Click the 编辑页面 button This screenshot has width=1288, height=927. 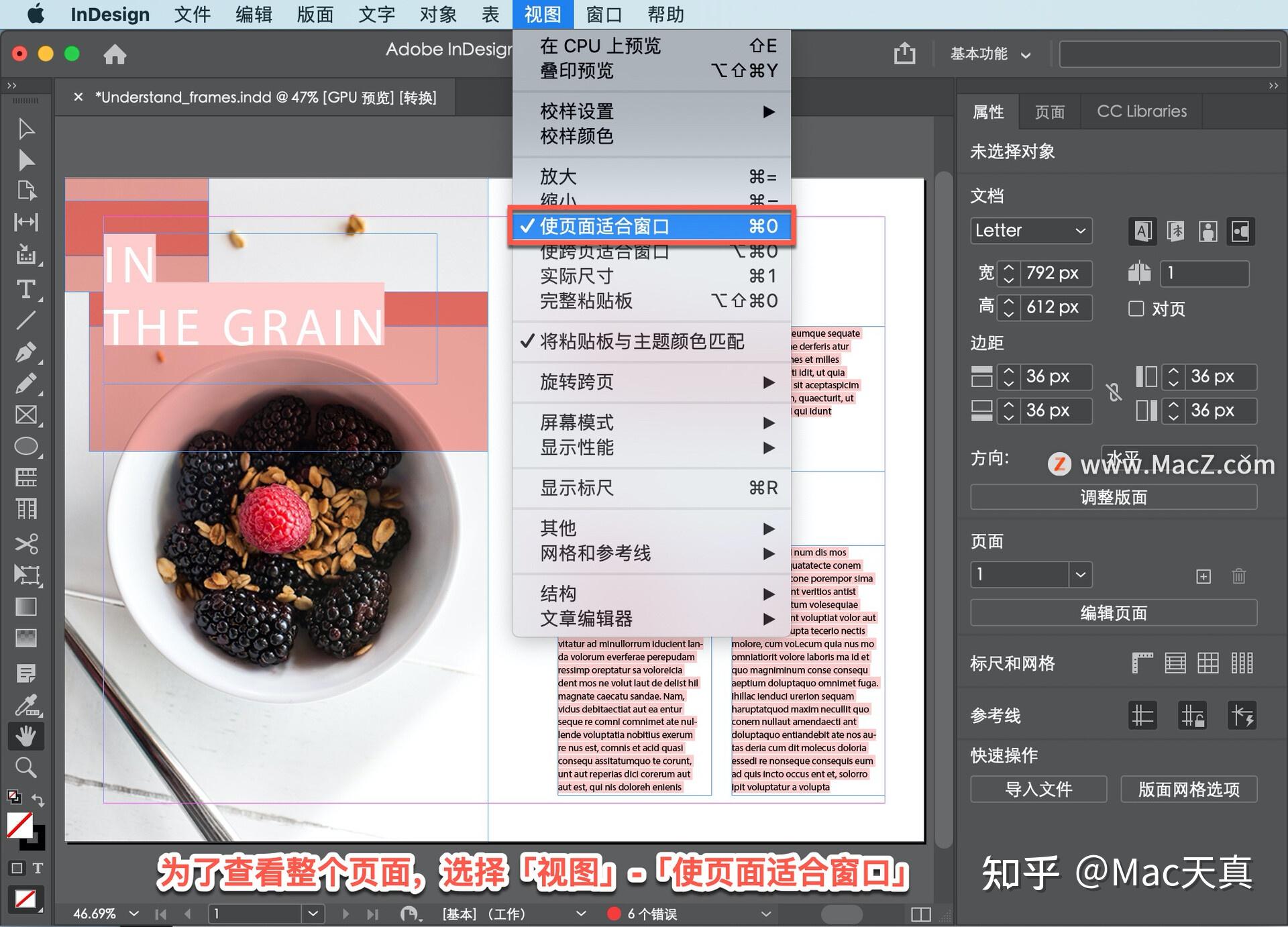tap(1113, 612)
